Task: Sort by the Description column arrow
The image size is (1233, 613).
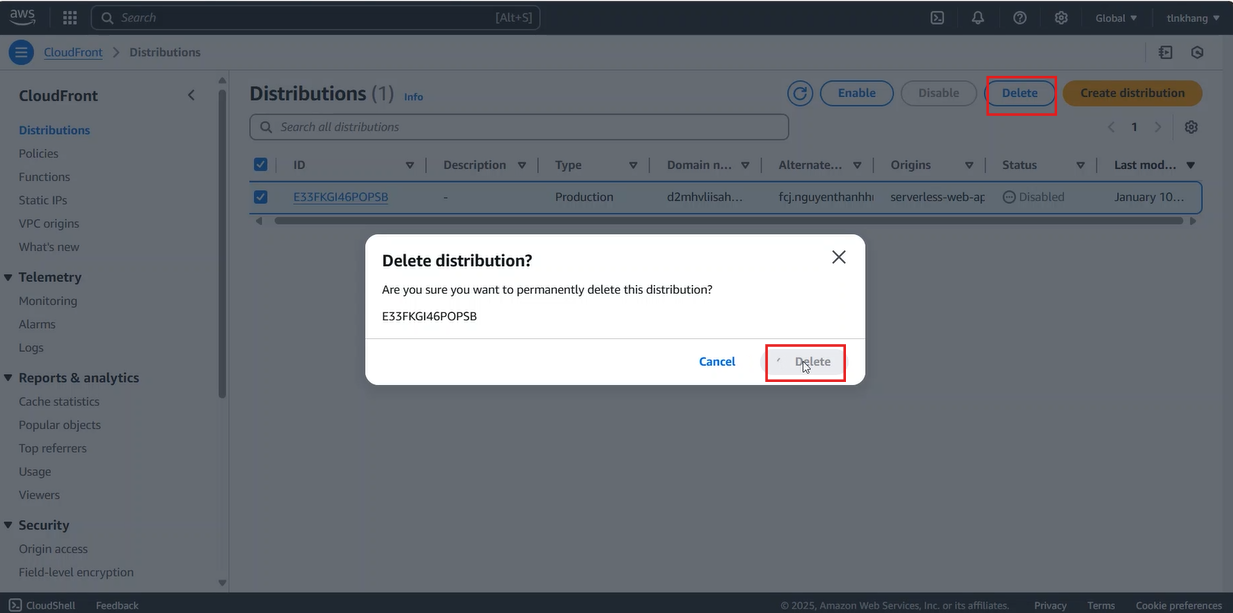Action: click(x=522, y=165)
